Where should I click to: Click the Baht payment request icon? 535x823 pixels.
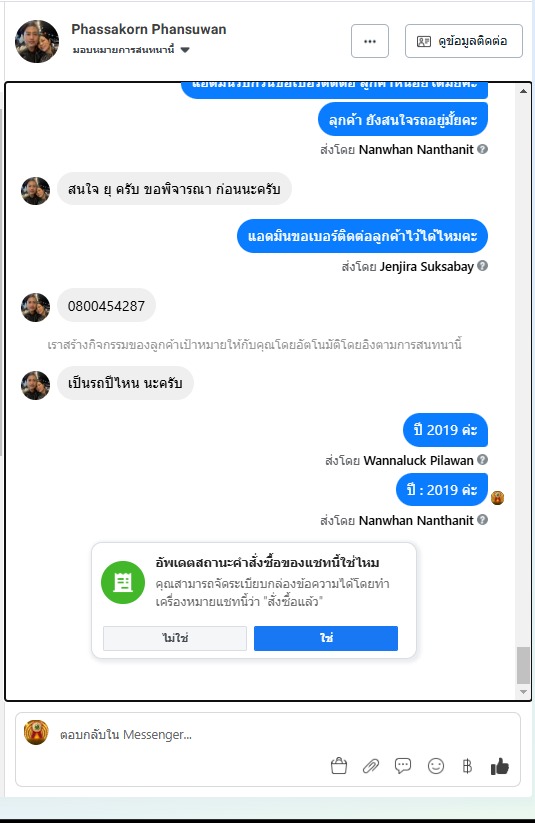tap(467, 766)
